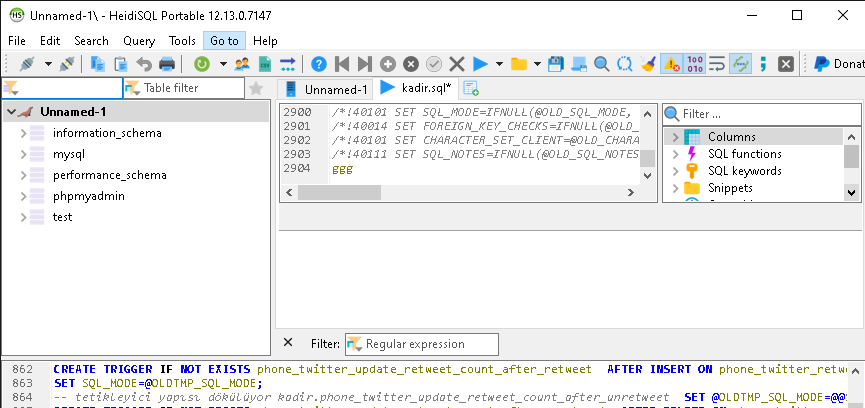Go to first row icon

(x=341, y=64)
